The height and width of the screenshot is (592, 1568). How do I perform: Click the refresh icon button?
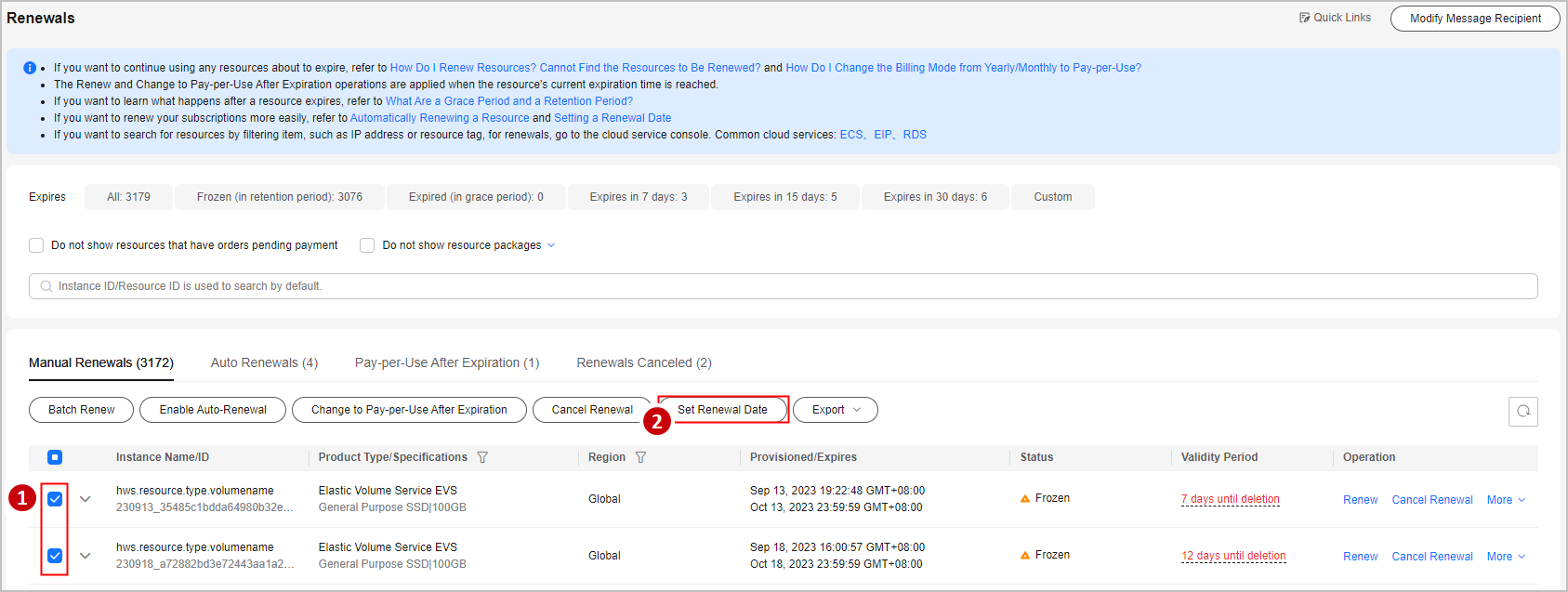point(1523,411)
